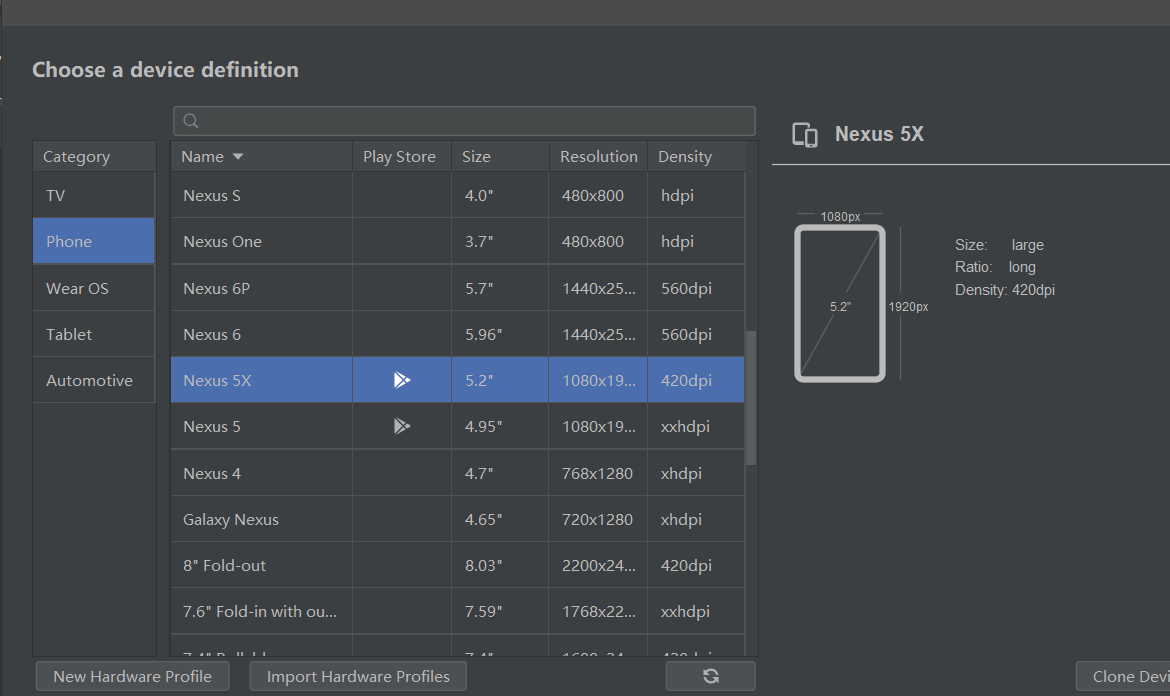Click Import Hardware Profiles button
Image resolution: width=1170 pixels, height=696 pixels.
tap(358, 676)
